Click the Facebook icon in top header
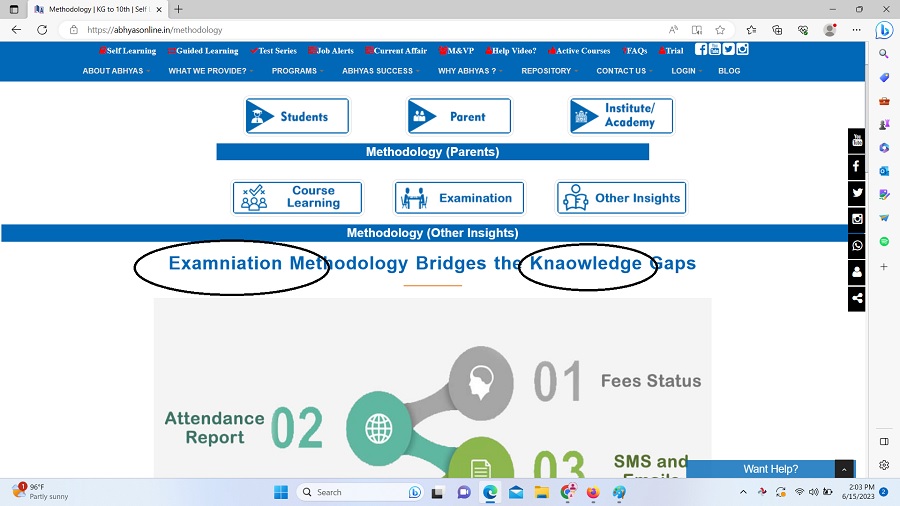900x506 pixels. coord(701,49)
